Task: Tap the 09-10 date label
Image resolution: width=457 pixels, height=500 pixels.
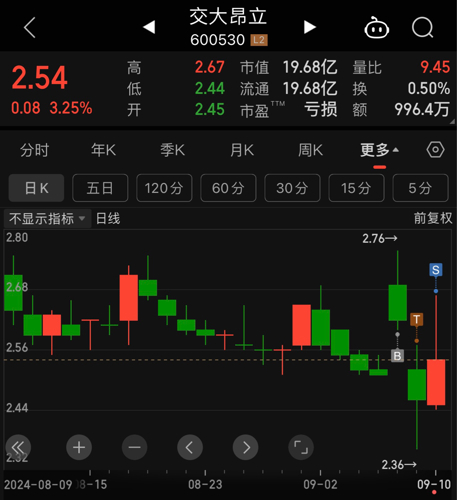Action: [x=434, y=485]
